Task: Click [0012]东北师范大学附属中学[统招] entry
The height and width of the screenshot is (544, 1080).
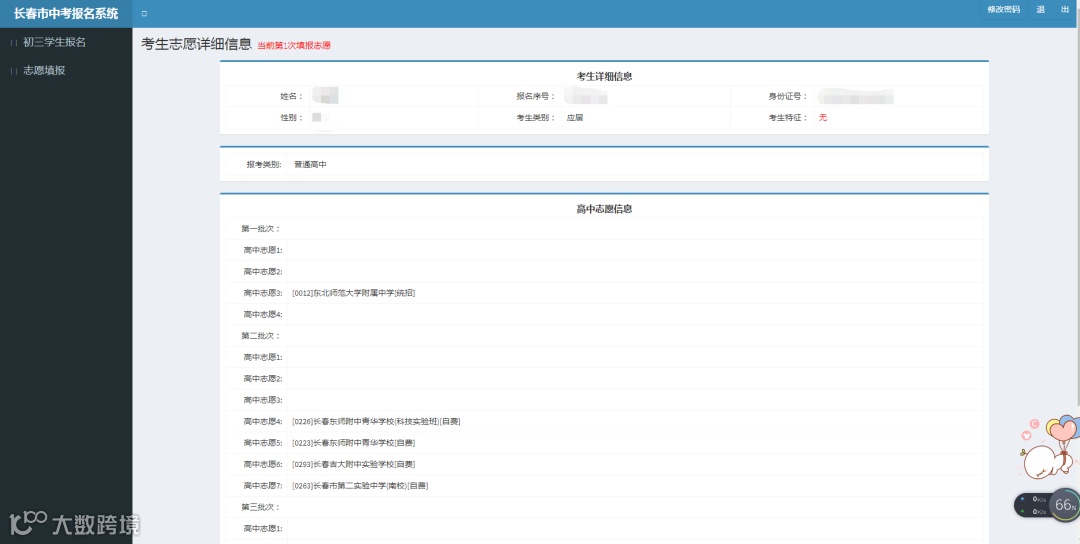Action: 353,293
